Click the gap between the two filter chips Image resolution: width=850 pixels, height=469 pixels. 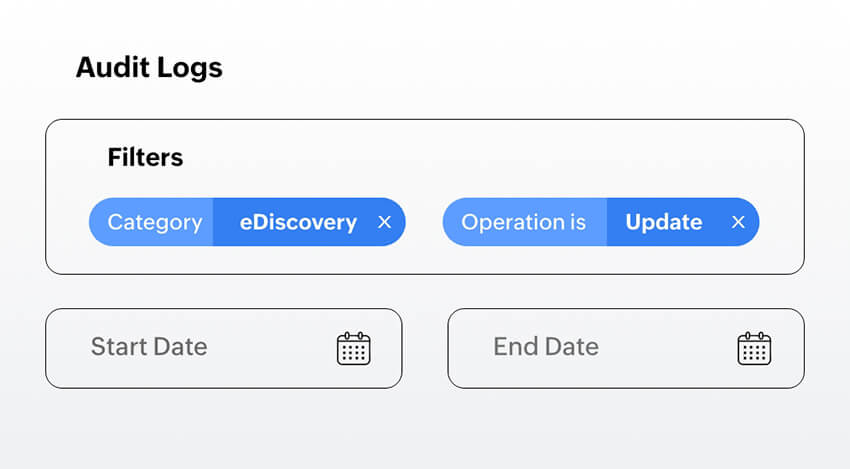tap(424, 222)
